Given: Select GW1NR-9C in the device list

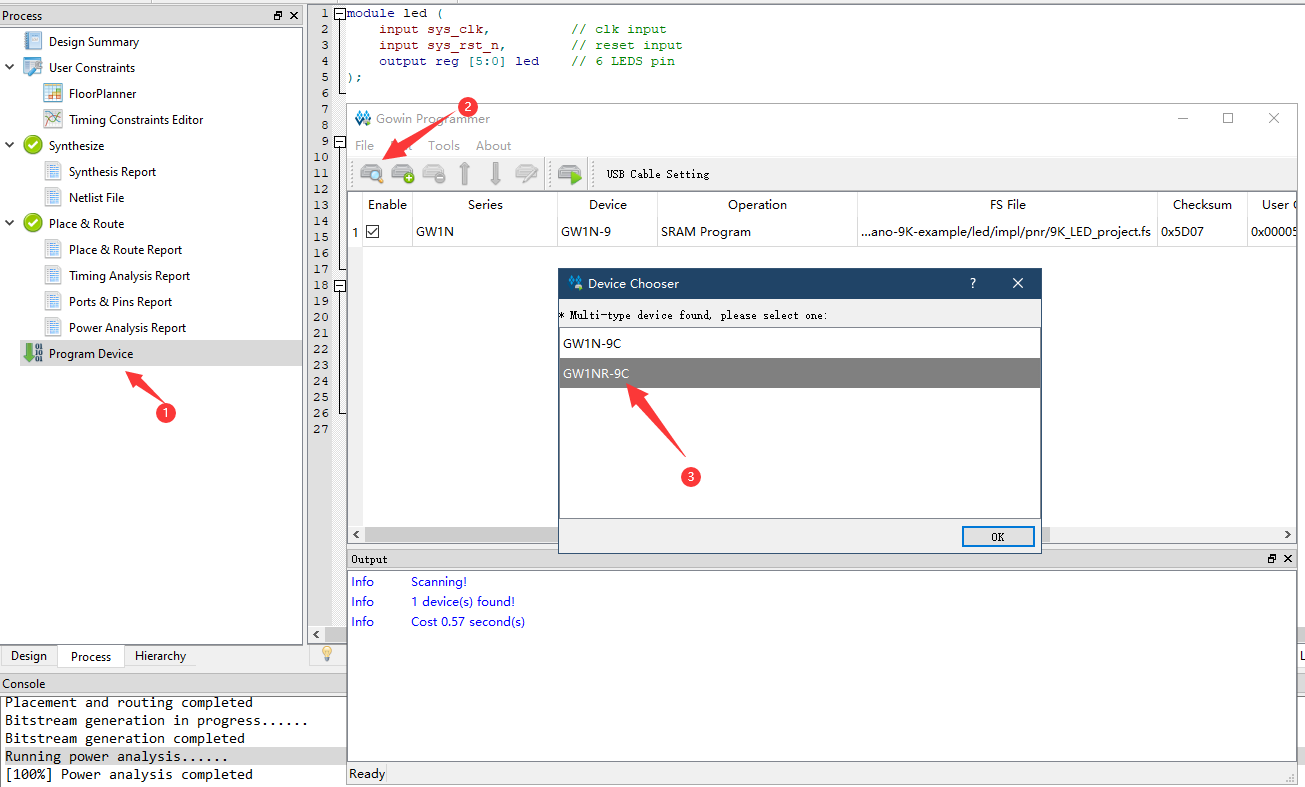Looking at the screenshot, I should [800, 373].
